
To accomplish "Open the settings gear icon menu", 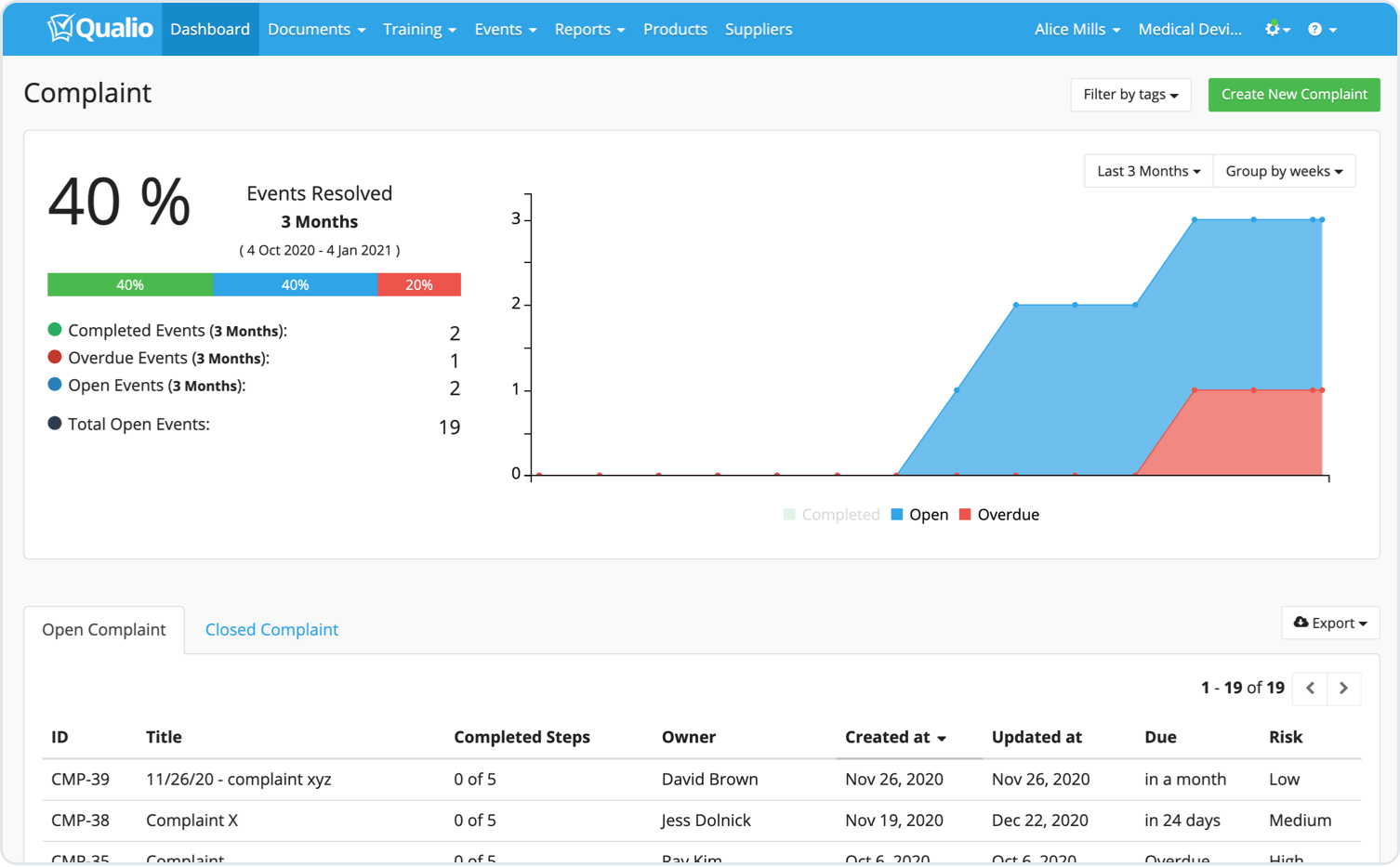I will coord(1273,29).
